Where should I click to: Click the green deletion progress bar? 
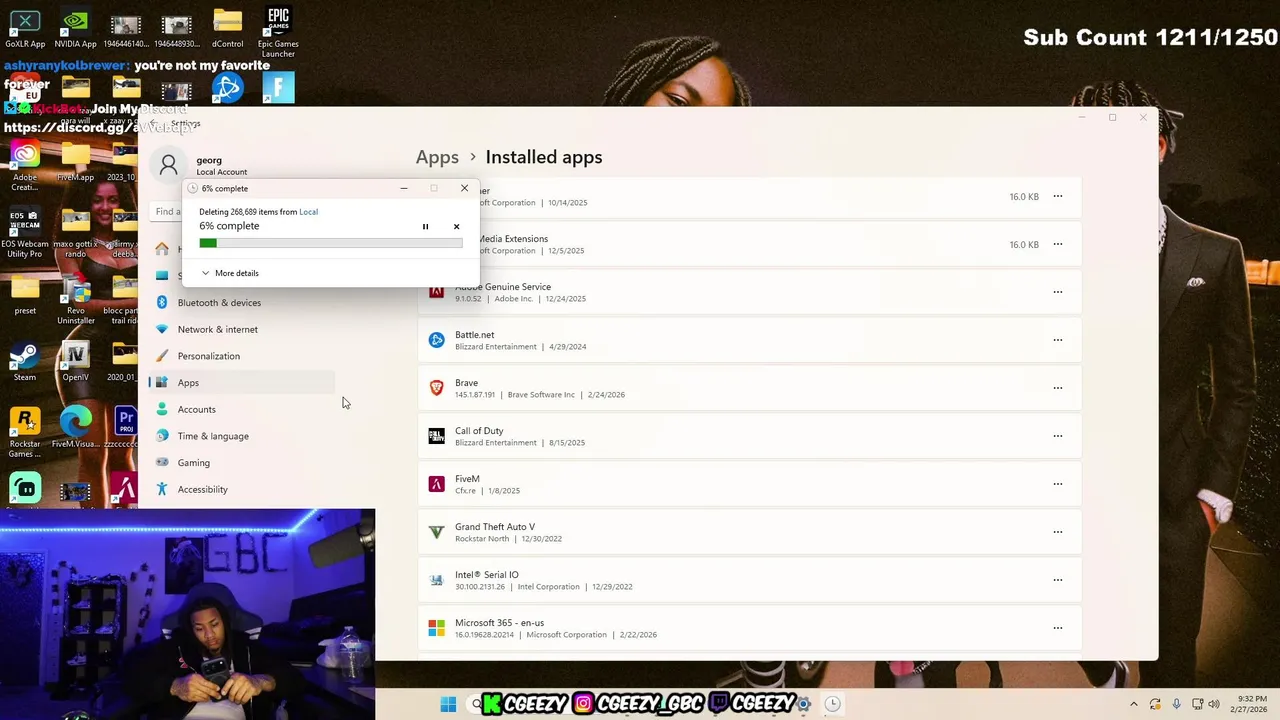point(330,243)
